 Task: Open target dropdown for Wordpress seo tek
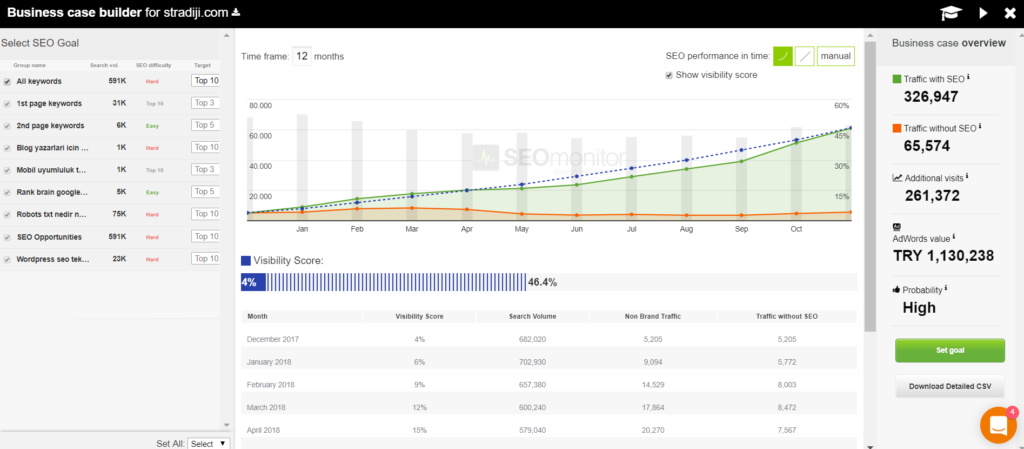pyautogui.click(x=206, y=258)
